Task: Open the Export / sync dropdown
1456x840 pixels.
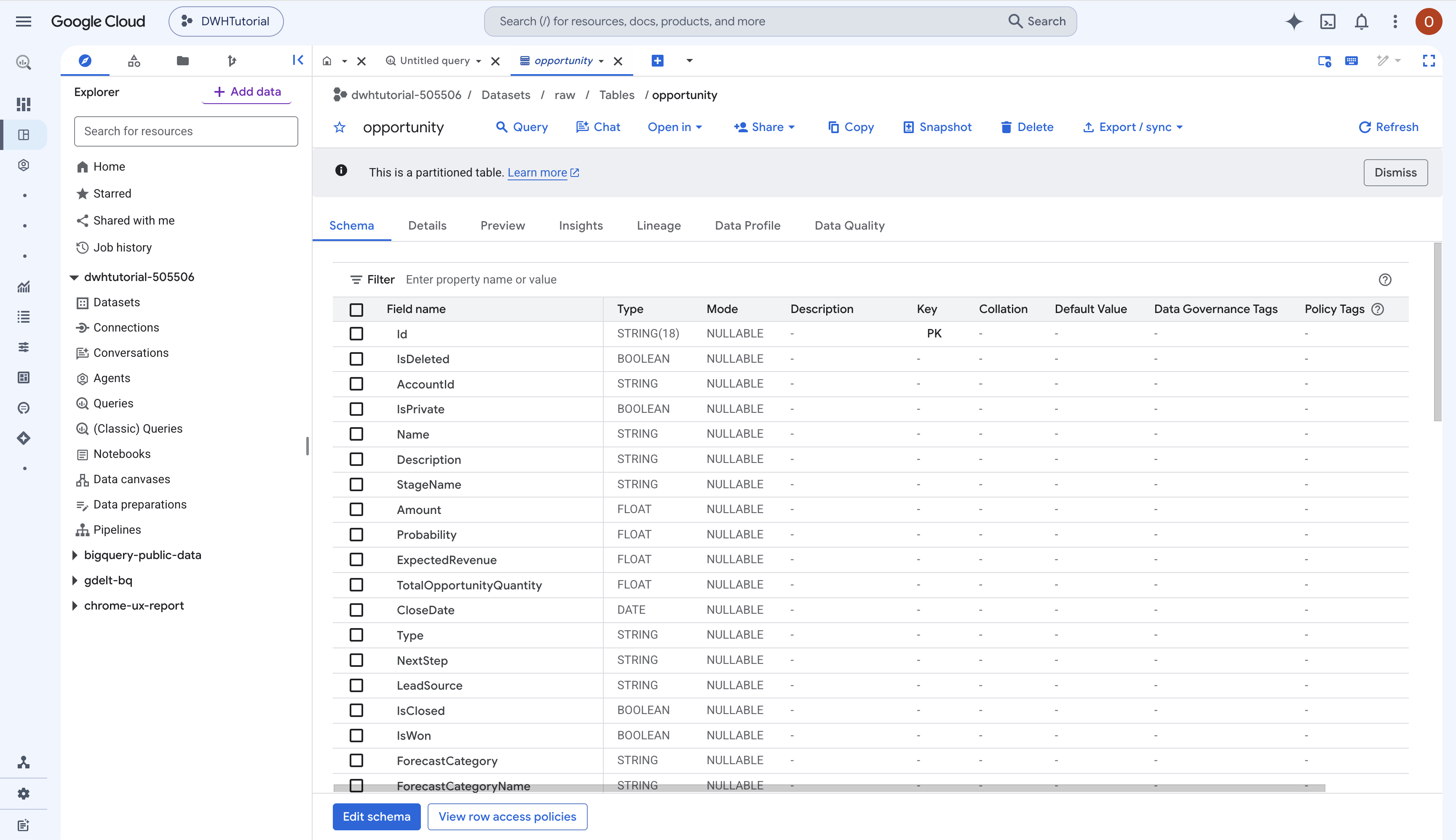Action: click(1133, 127)
